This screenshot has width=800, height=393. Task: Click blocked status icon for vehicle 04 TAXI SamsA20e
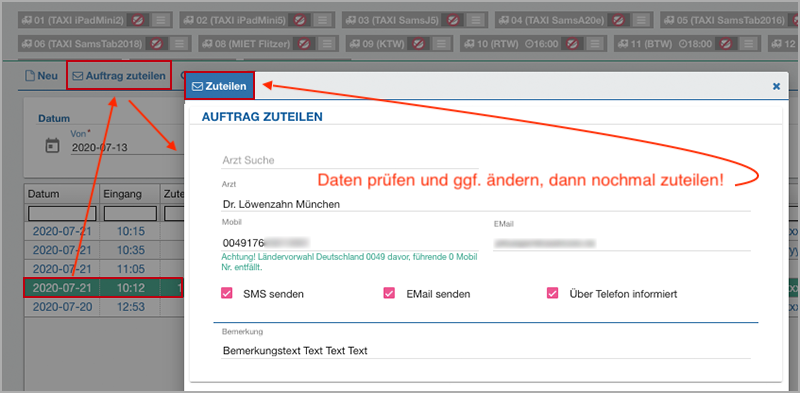click(x=618, y=20)
